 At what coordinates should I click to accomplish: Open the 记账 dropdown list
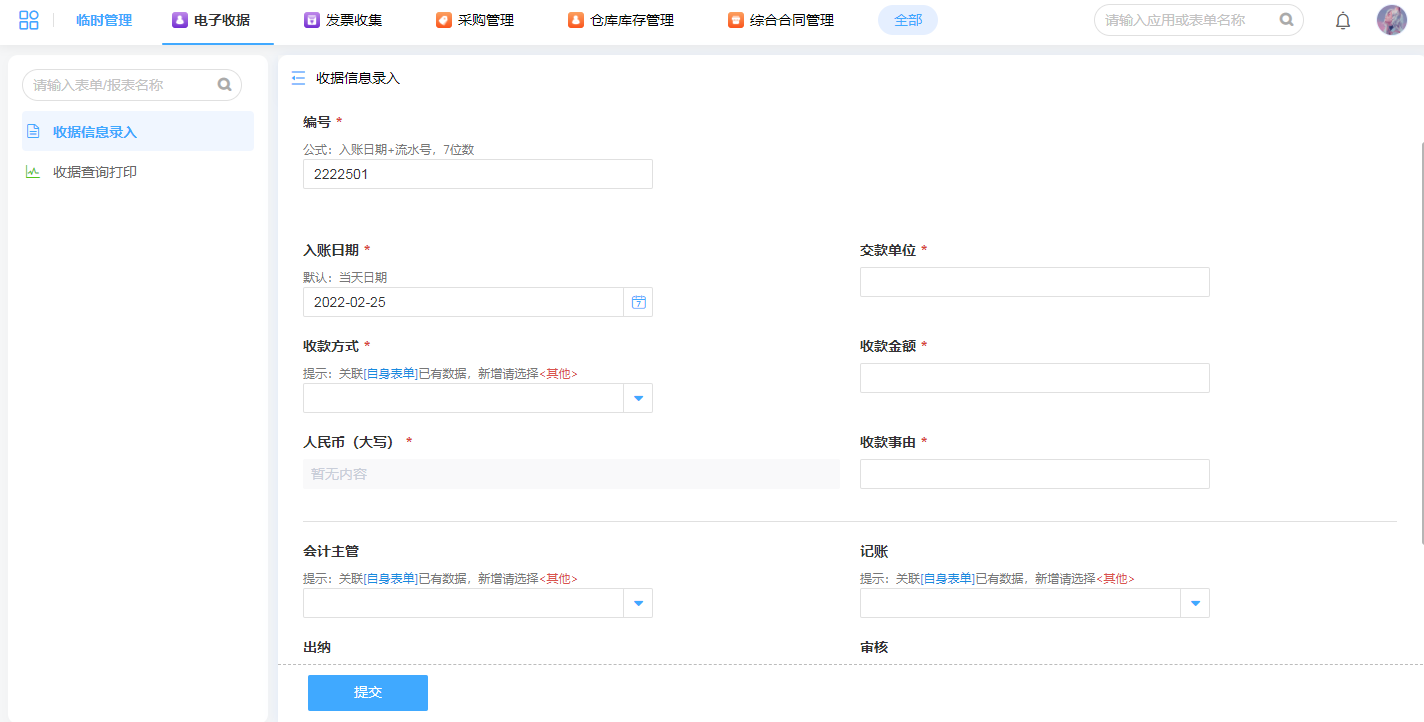[1195, 603]
